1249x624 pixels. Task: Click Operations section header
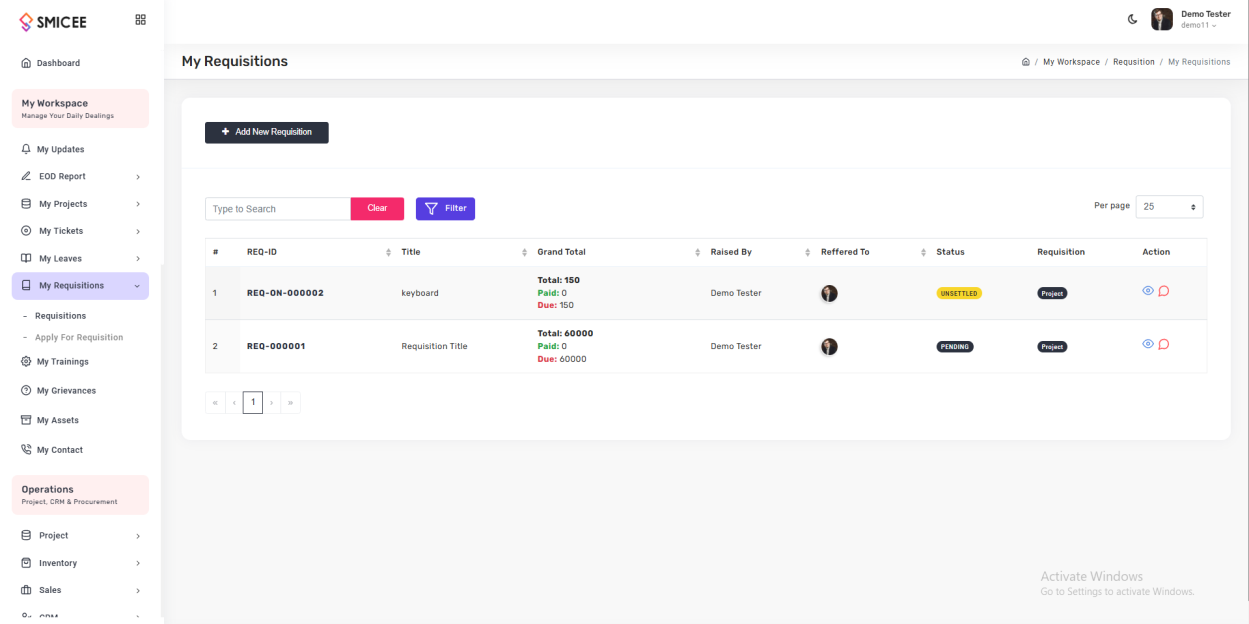[80, 494]
